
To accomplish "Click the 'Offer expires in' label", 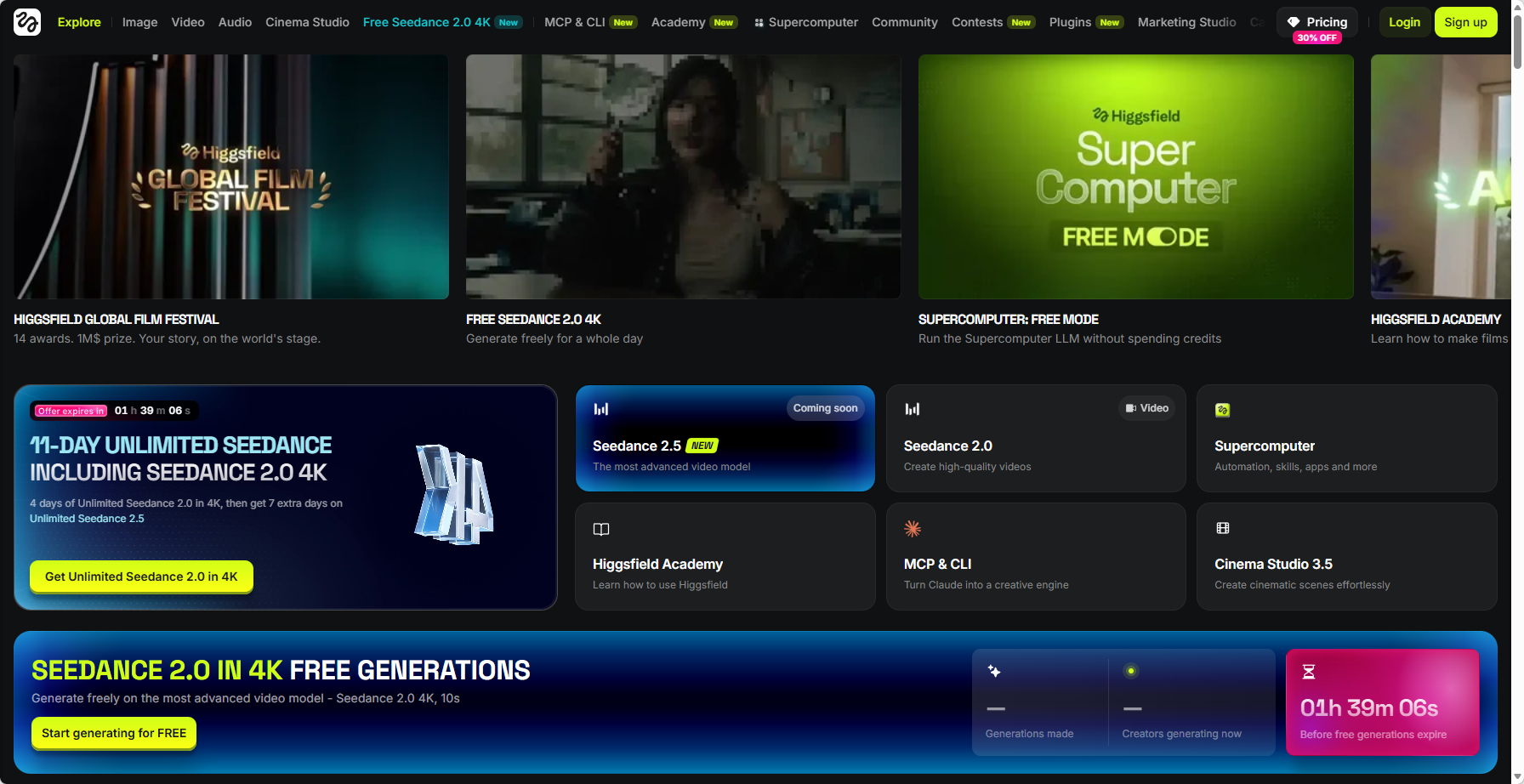I will click(x=71, y=411).
